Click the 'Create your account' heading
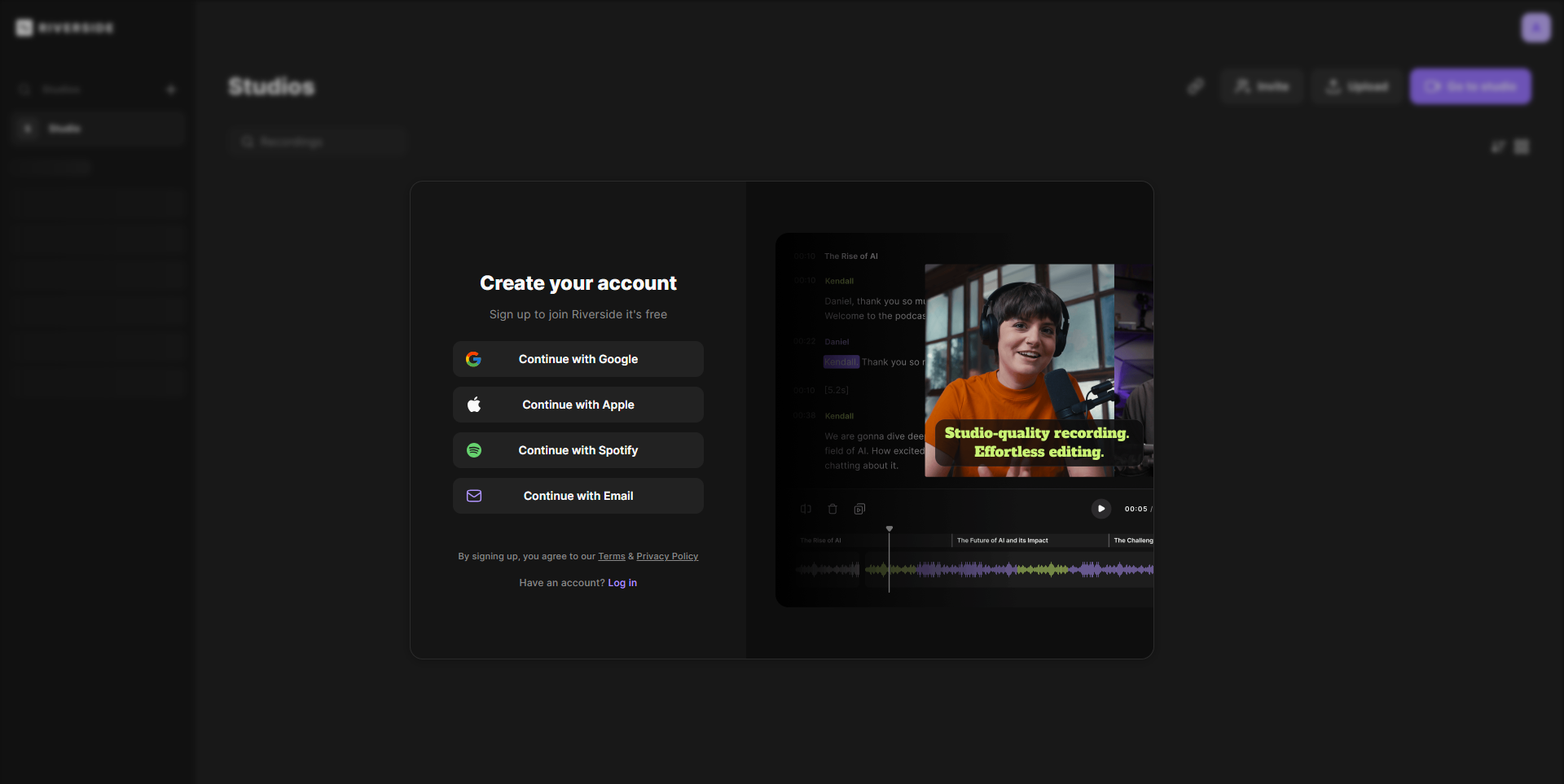 coord(578,283)
